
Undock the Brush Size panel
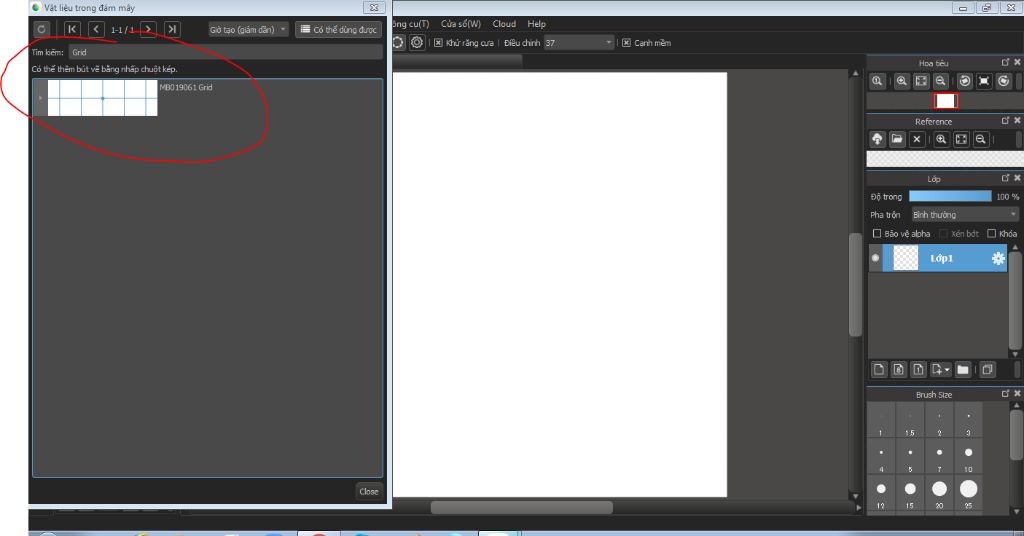1005,394
